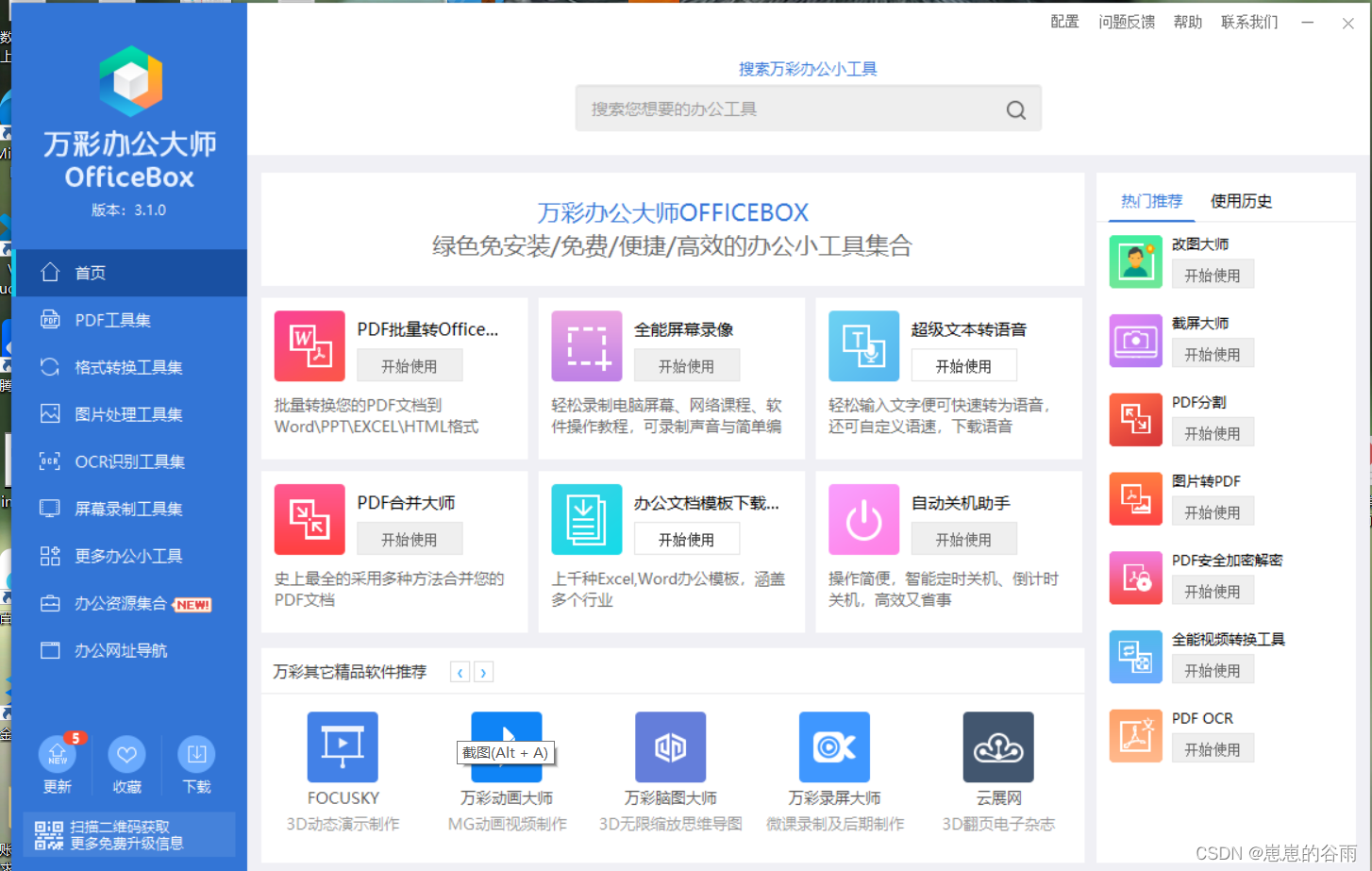This screenshot has width=1372, height=871.
Task: Open 办公资源集合 NEW in sidebar
Action: 129,603
